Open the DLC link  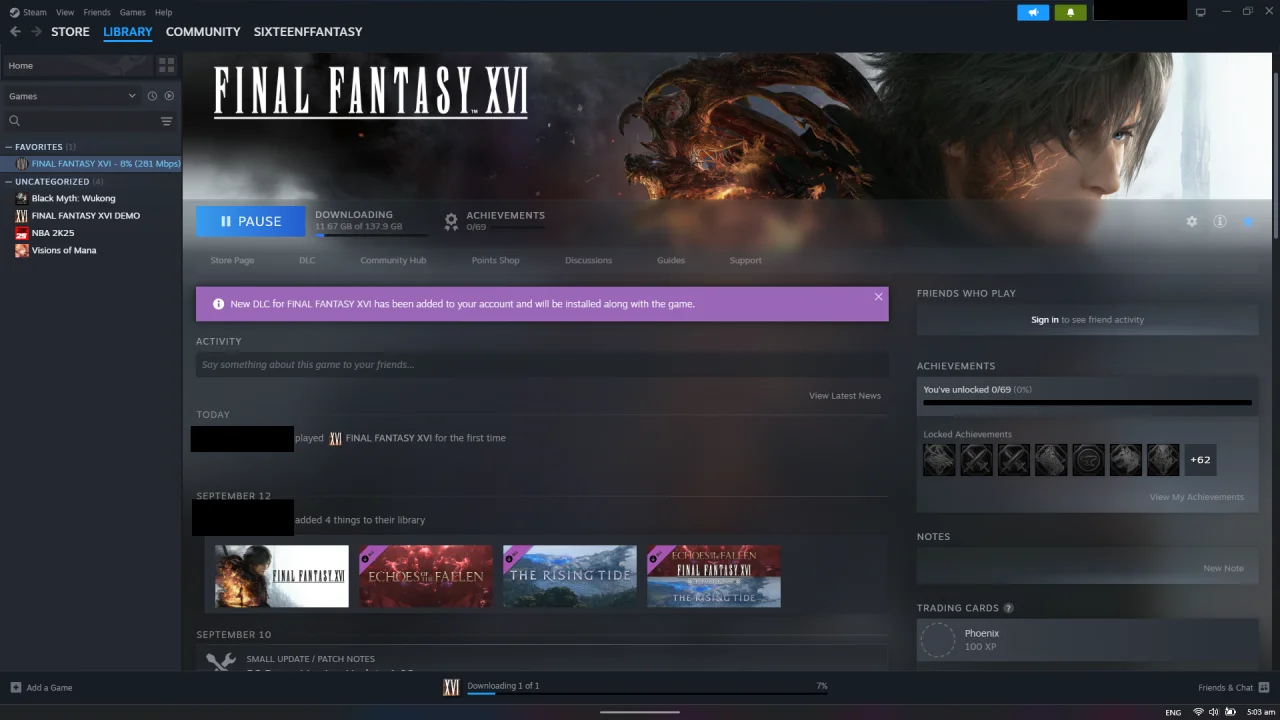pos(307,260)
